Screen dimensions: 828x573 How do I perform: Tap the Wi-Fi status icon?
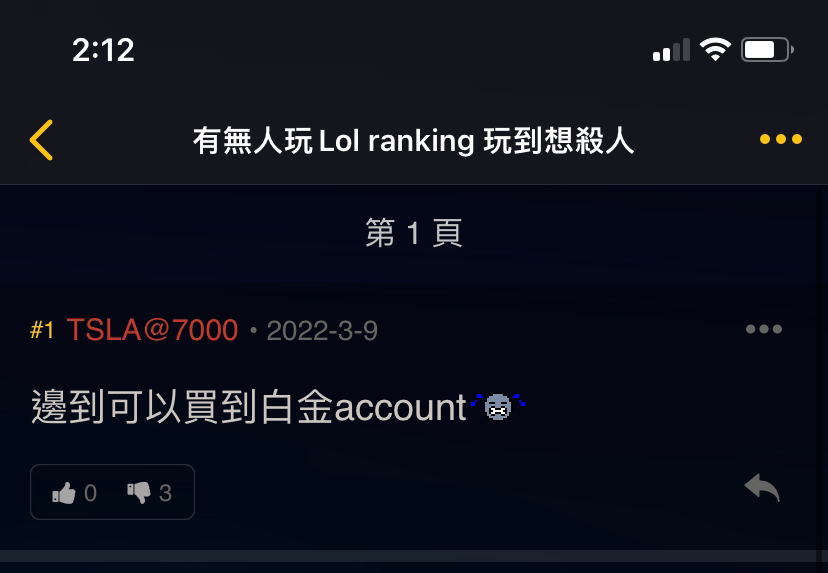pos(715,50)
